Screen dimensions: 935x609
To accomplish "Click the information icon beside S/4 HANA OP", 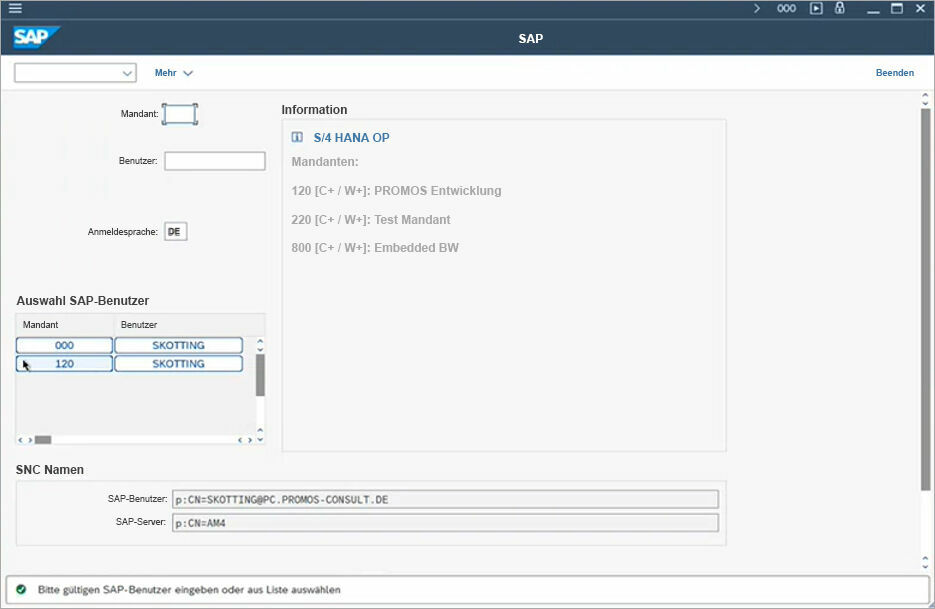I will pos(297,137).
